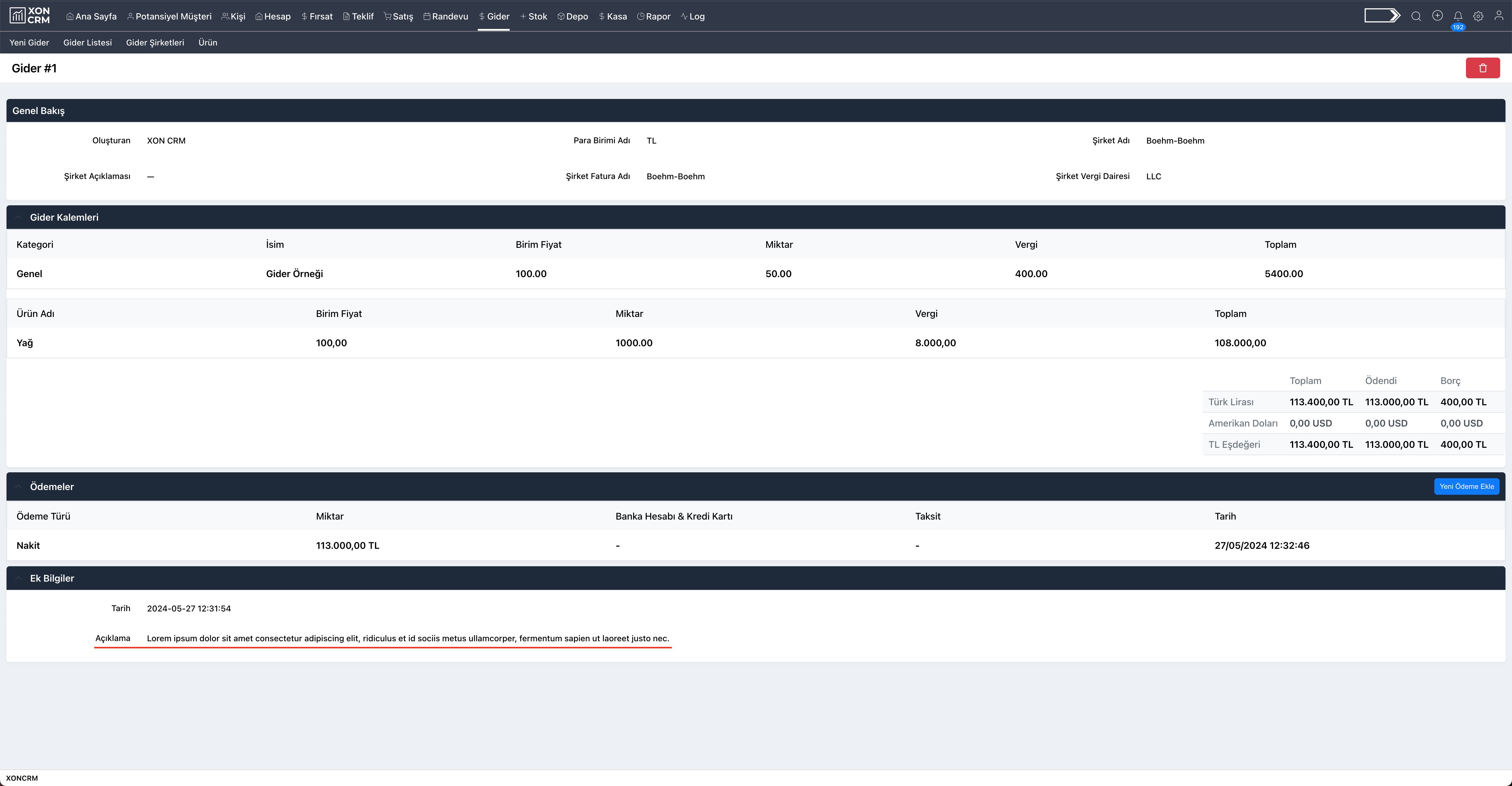This screenshot has width=1512, height=786.
Task: Click the Amerikan Doları summary row label
Action: [x=1243, y=423]
